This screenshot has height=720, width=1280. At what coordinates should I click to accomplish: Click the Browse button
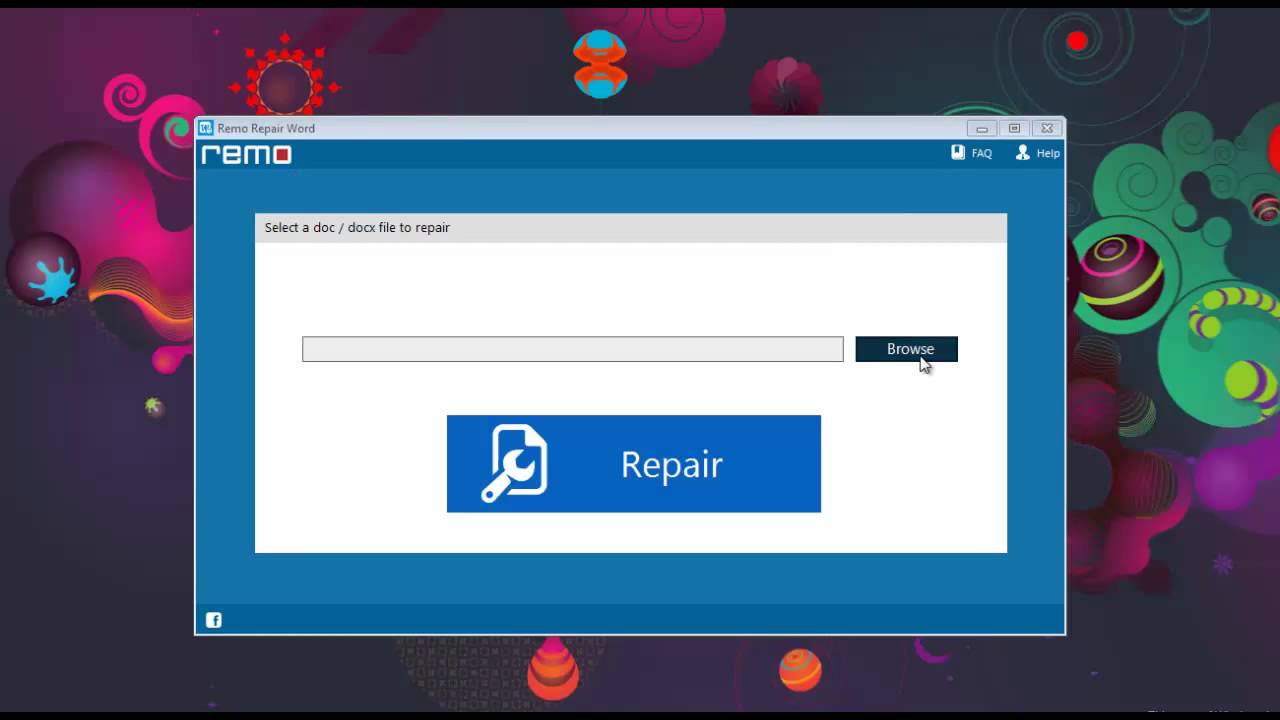pos(906,349)
